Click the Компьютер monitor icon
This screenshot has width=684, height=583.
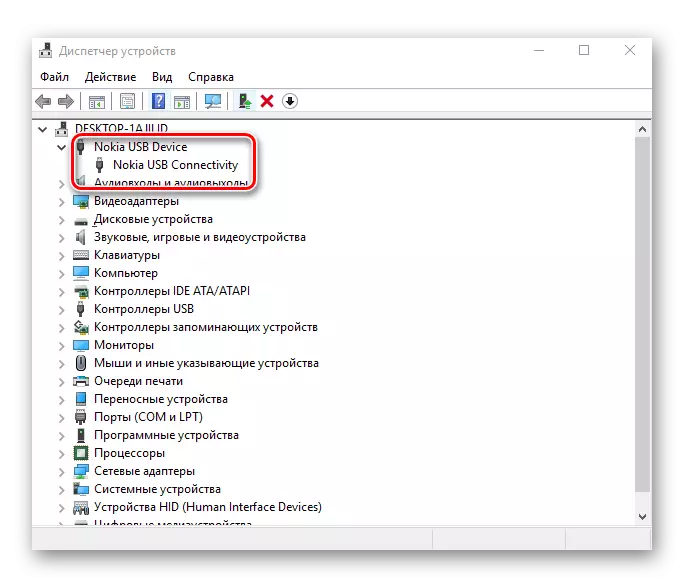[81, 273]
